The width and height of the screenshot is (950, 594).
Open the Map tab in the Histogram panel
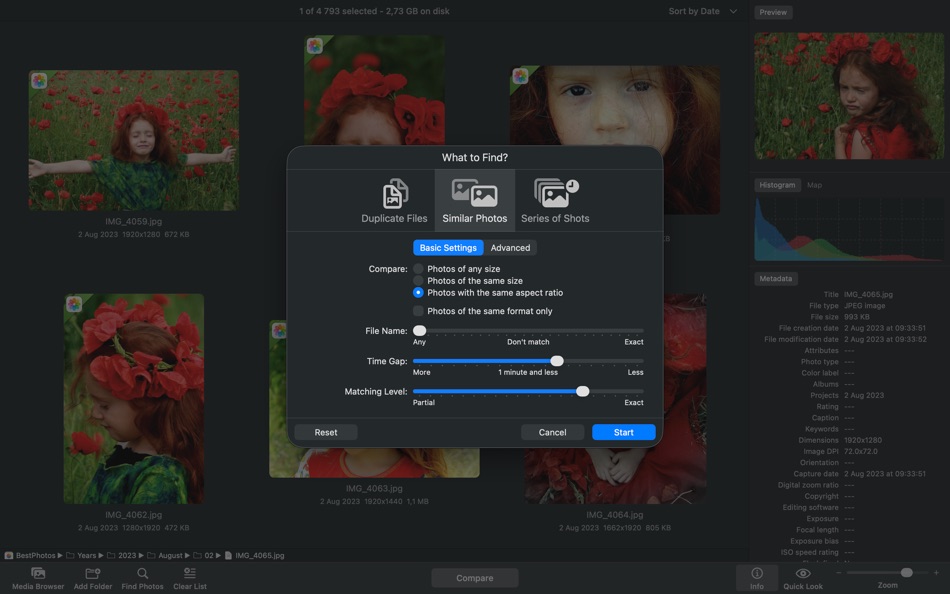click(814, 184)
